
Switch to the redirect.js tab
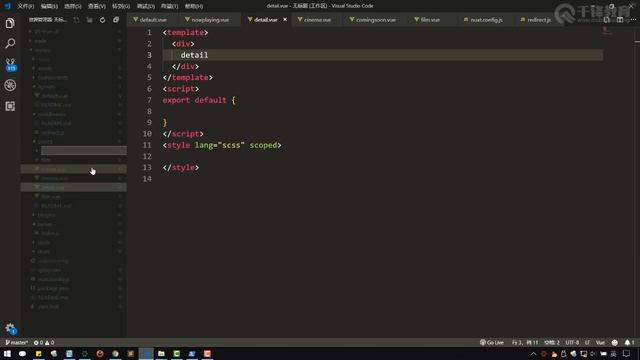click(x=538, y=20)
